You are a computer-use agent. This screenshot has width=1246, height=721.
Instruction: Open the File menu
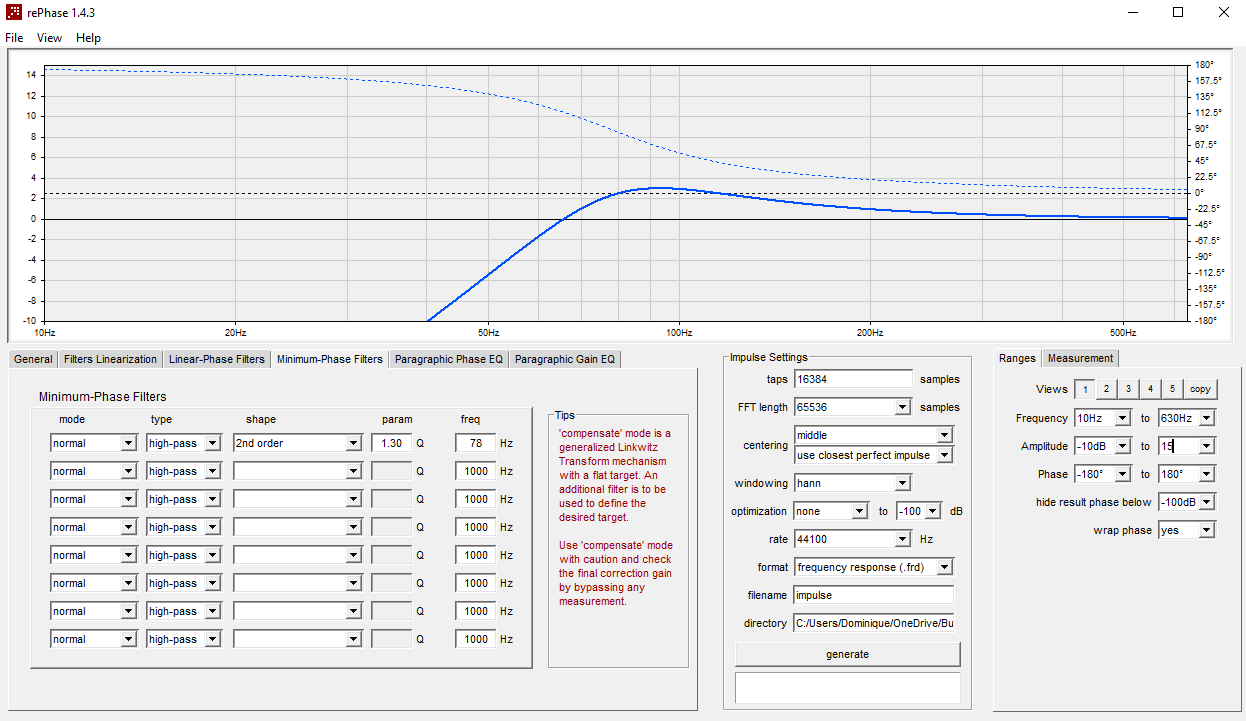tap(14, 38)
